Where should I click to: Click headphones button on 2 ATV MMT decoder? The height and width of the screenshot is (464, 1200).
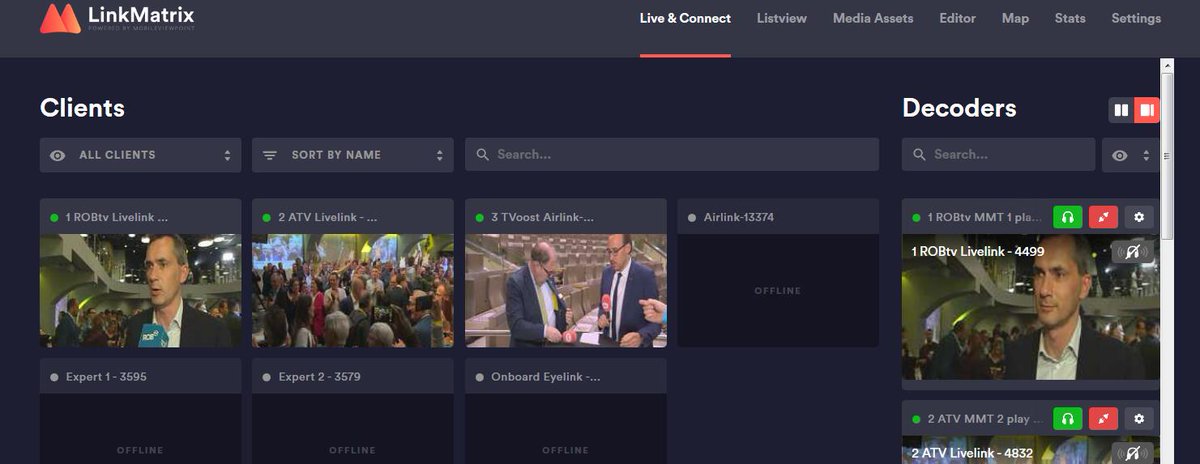pos(1067,418)
